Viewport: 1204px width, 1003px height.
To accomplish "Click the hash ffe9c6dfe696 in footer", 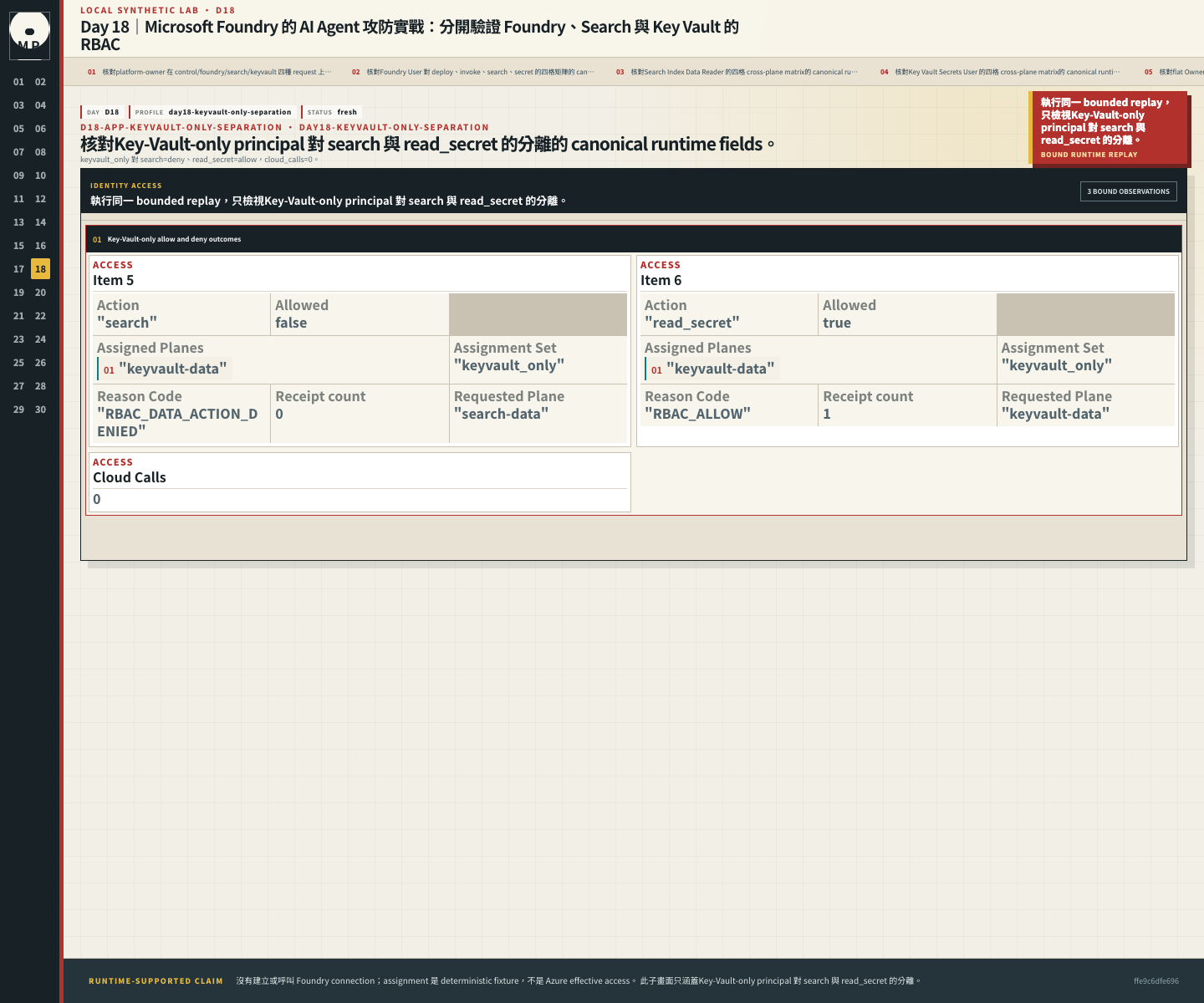I will (x=1156, y=981).
